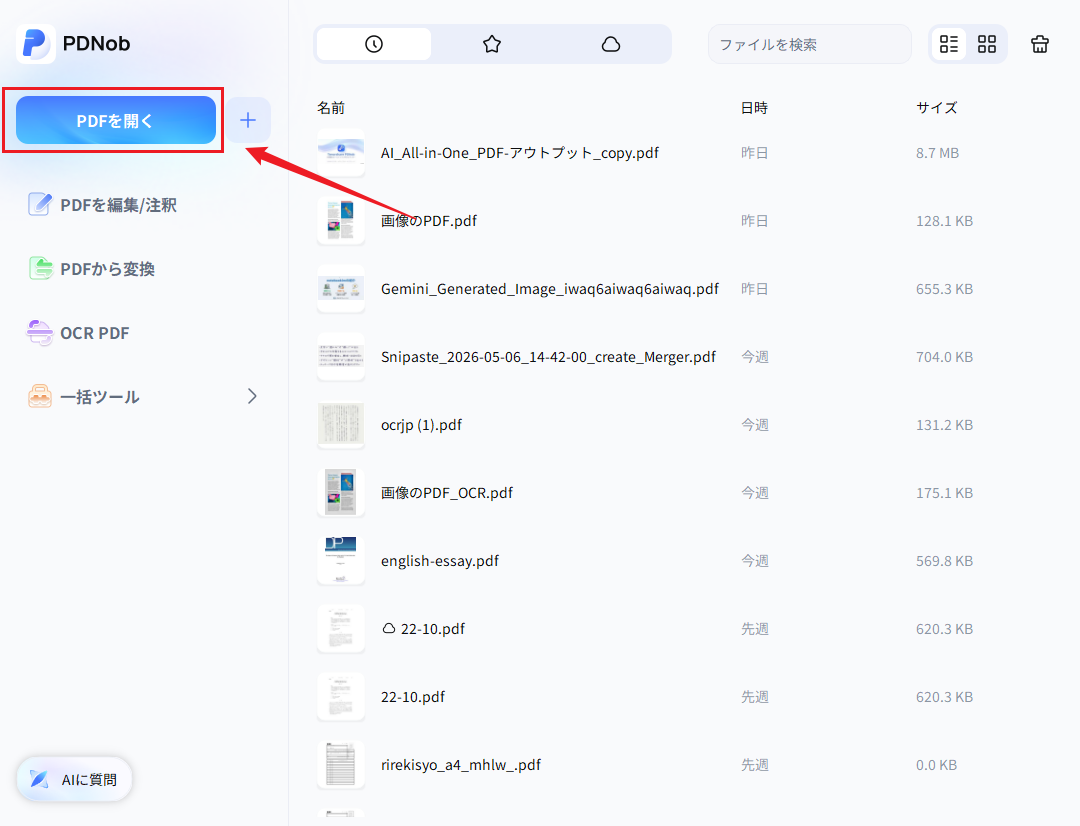Click the PDFを開く button

click(x=116, y=121)
